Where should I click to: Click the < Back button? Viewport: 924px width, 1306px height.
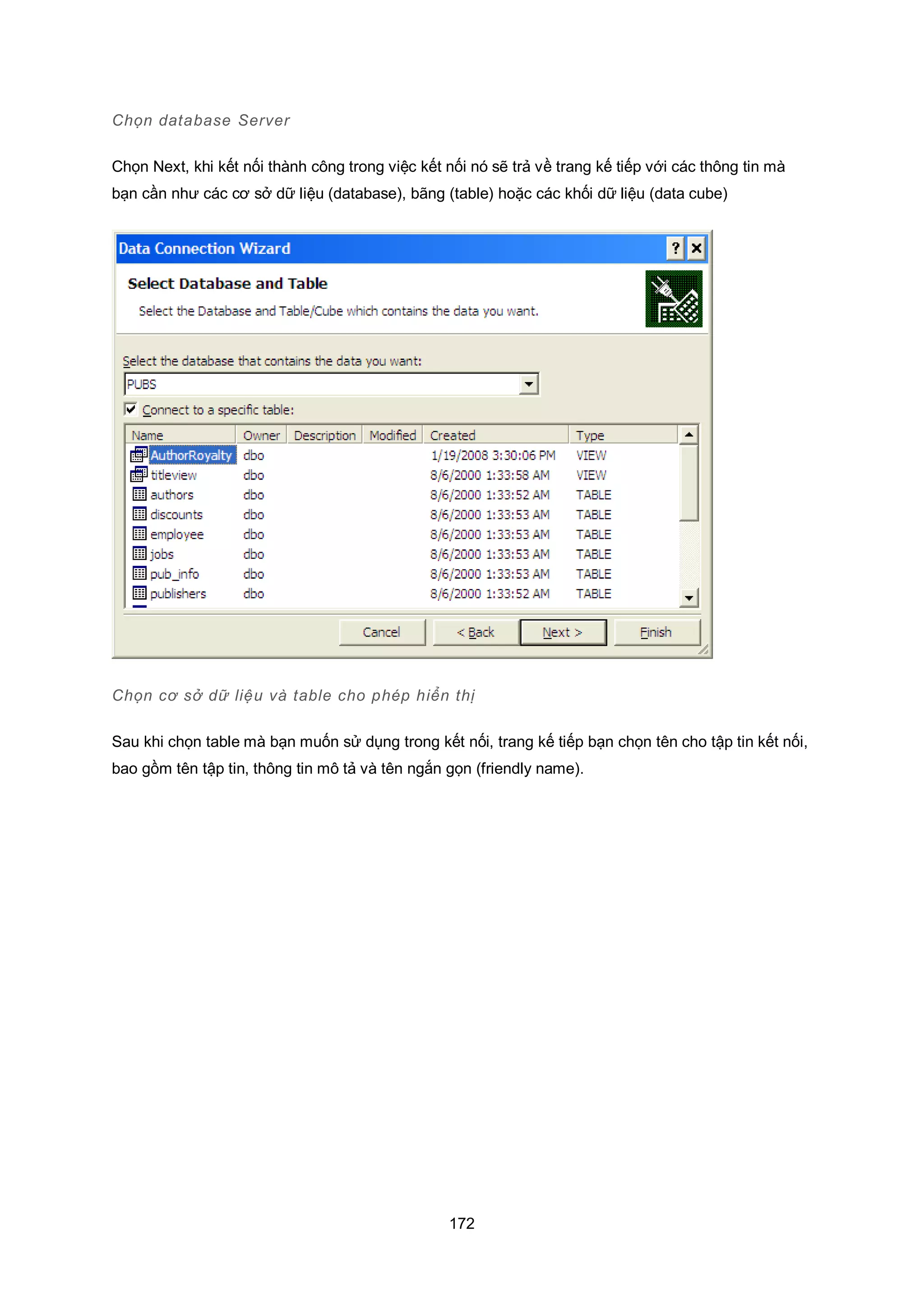click(x=476, y=632)
